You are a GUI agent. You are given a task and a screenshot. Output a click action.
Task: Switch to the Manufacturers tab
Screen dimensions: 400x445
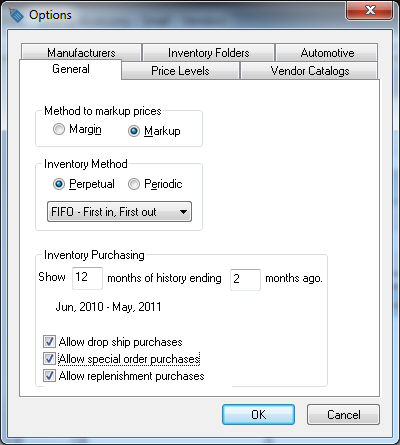coord(81,53)
